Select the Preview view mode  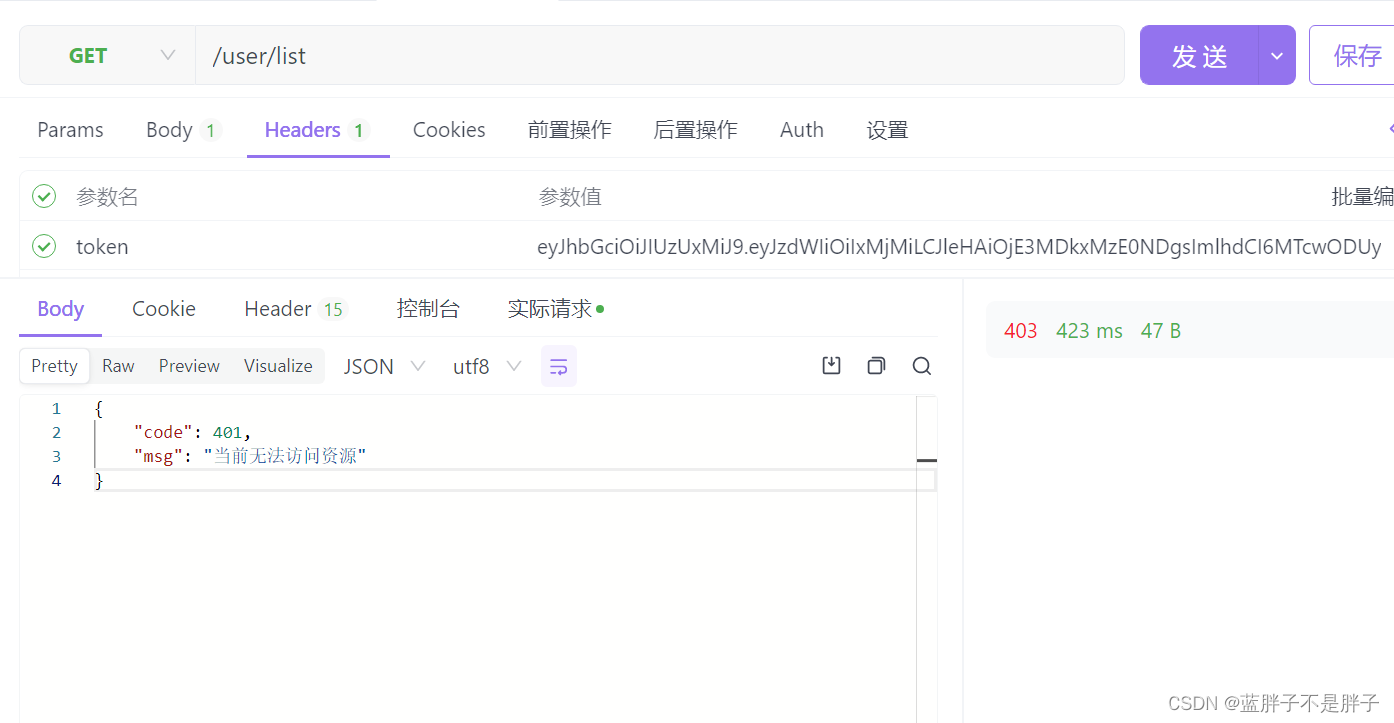189,366
